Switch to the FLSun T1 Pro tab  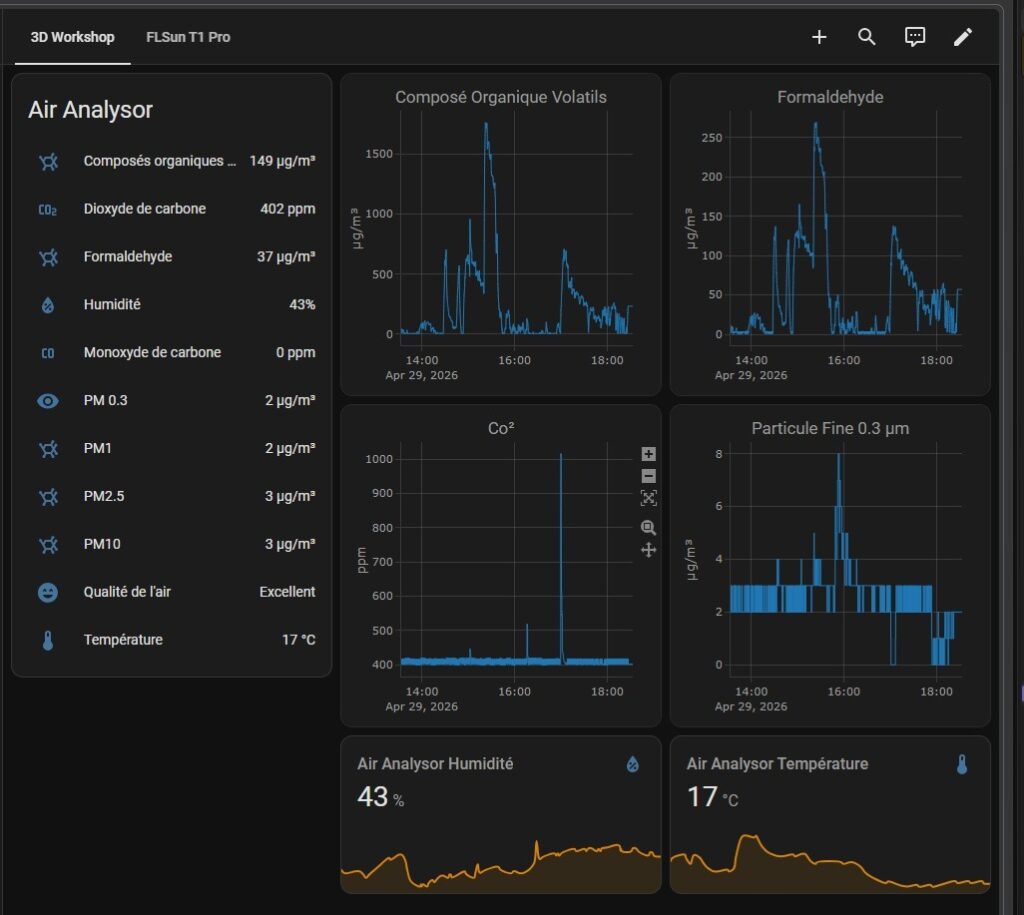click(188, 37)
